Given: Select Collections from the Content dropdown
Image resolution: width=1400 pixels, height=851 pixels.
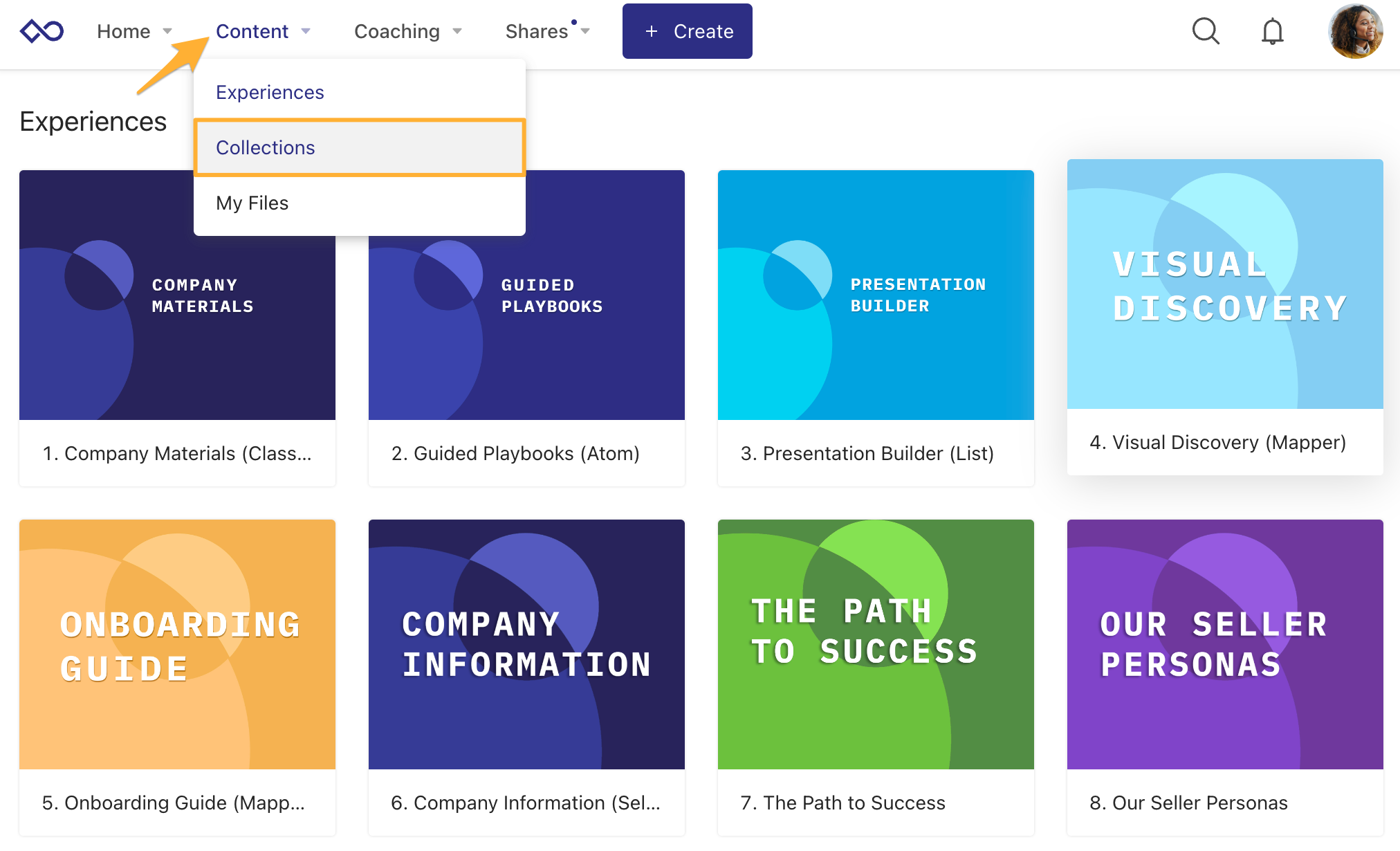Looking at the screenshot, I should coord(360,147).
